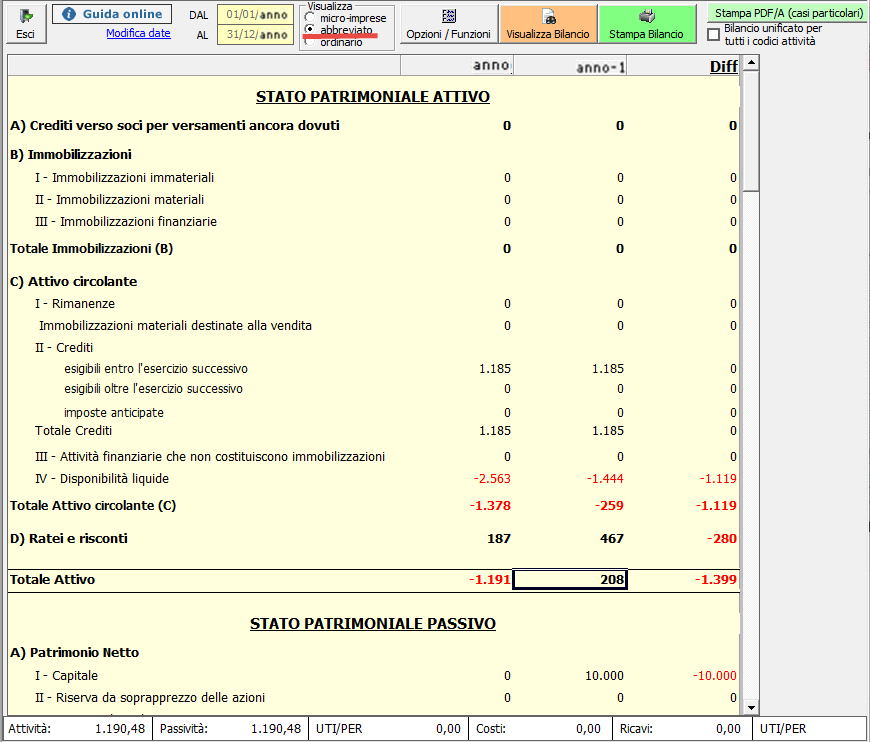The image size is (870, 742).
Task: Select esigibili entro l'esercizio successivo row
Action: [373, 369]
